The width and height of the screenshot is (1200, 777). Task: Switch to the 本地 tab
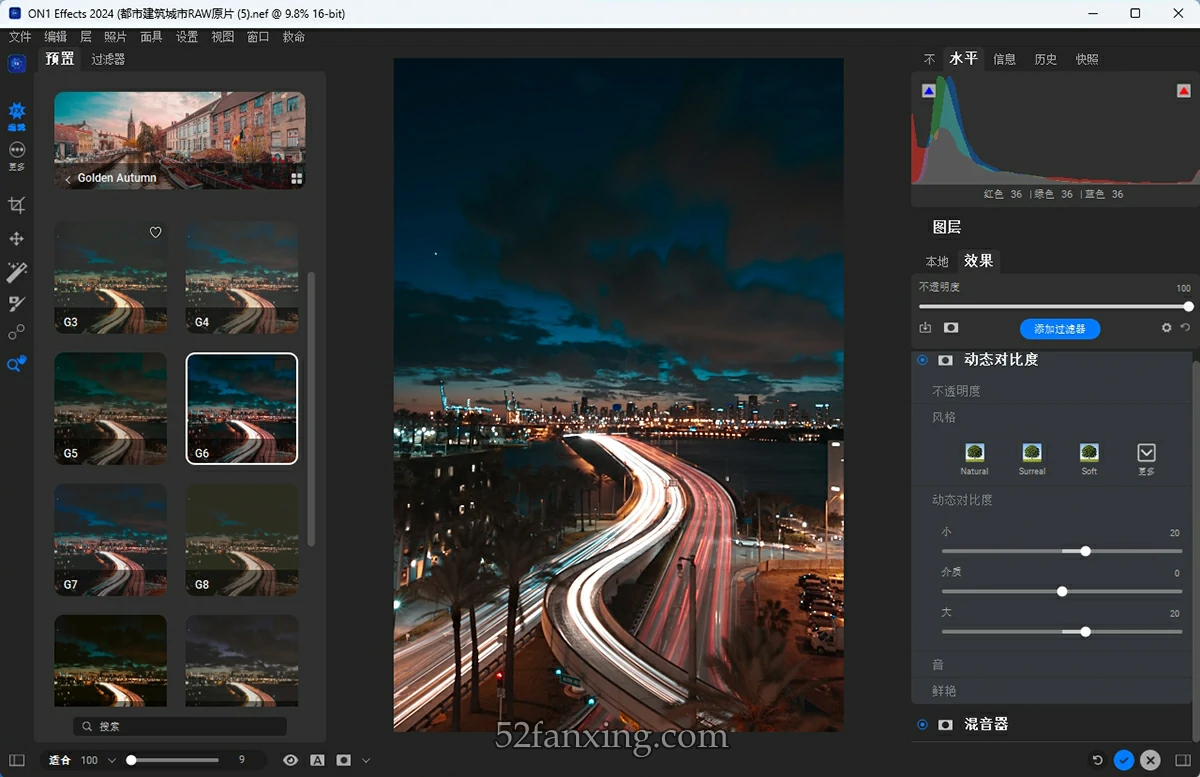[x=936, y=261]
